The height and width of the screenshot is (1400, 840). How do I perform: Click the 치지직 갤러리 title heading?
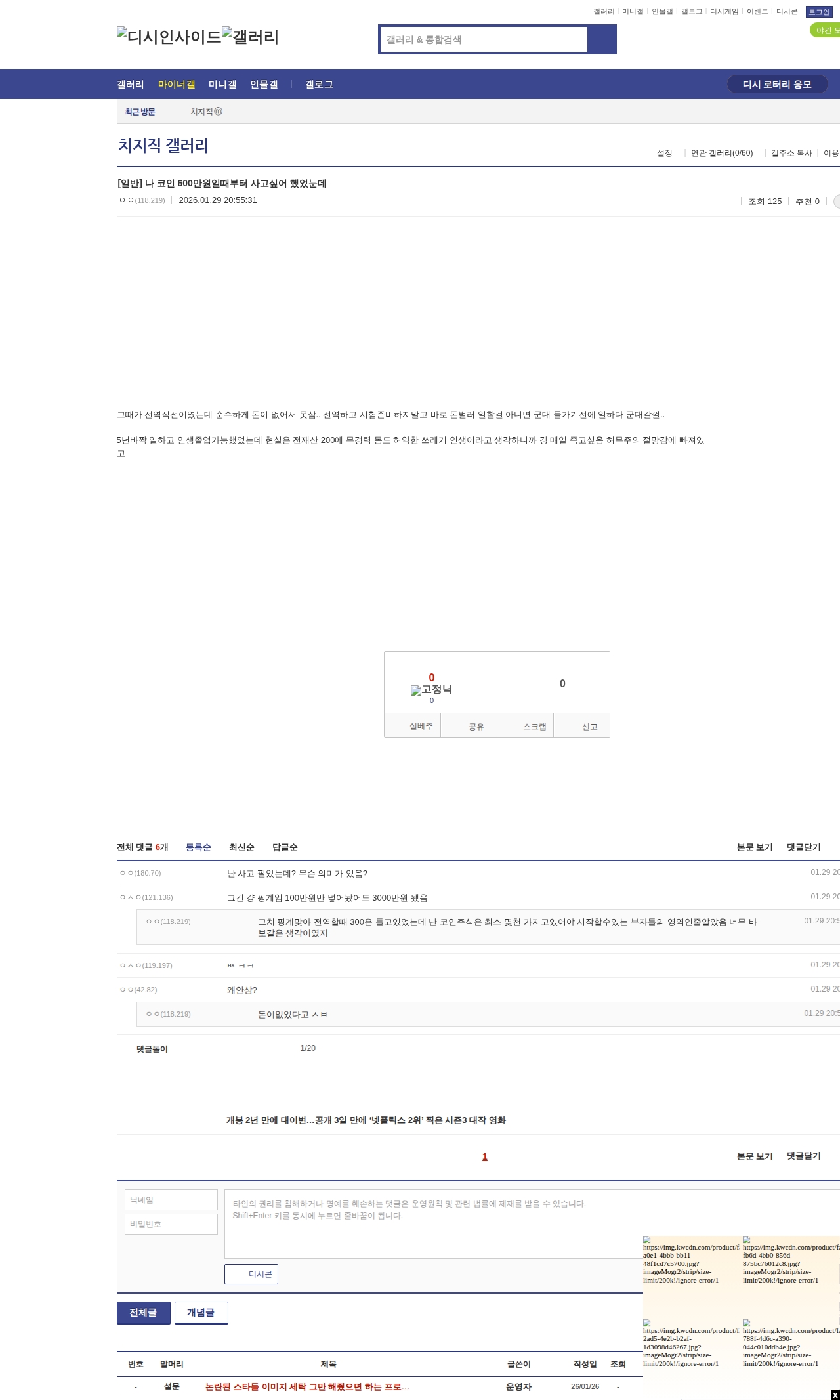pyautogui.click(x=163, y=145)
